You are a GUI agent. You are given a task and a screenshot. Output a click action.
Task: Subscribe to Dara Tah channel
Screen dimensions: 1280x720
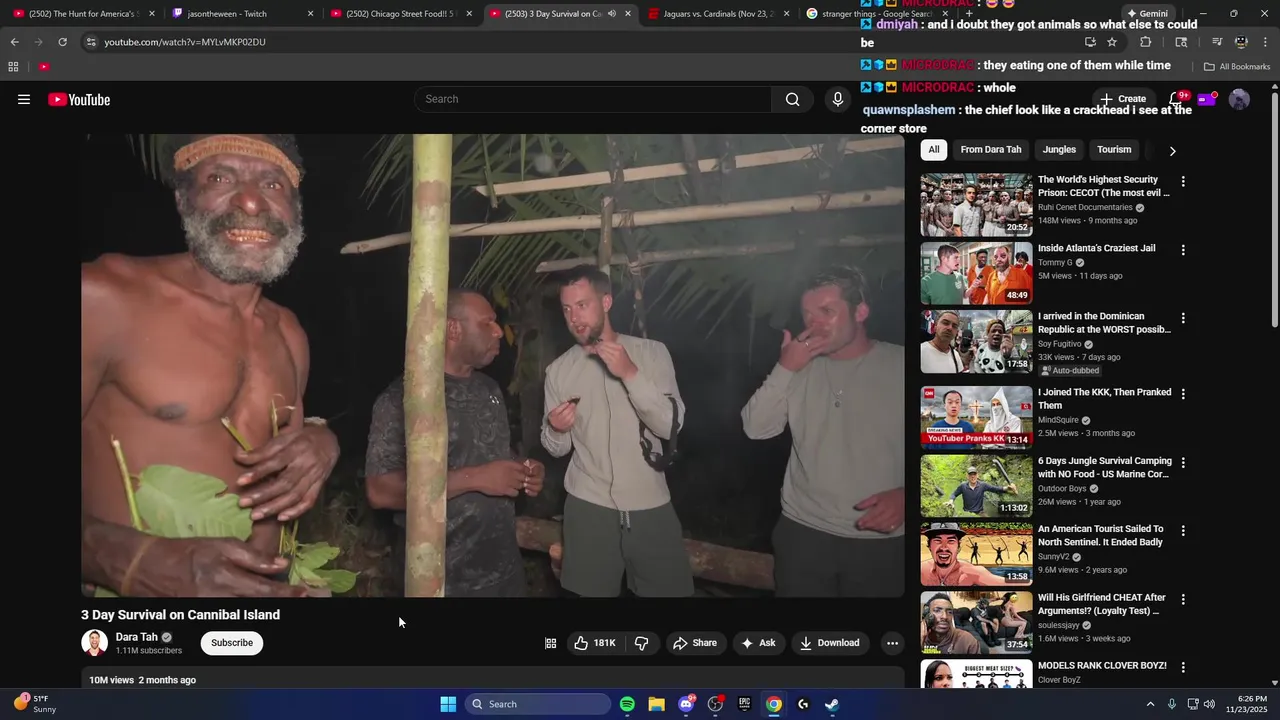click(232, 643)
